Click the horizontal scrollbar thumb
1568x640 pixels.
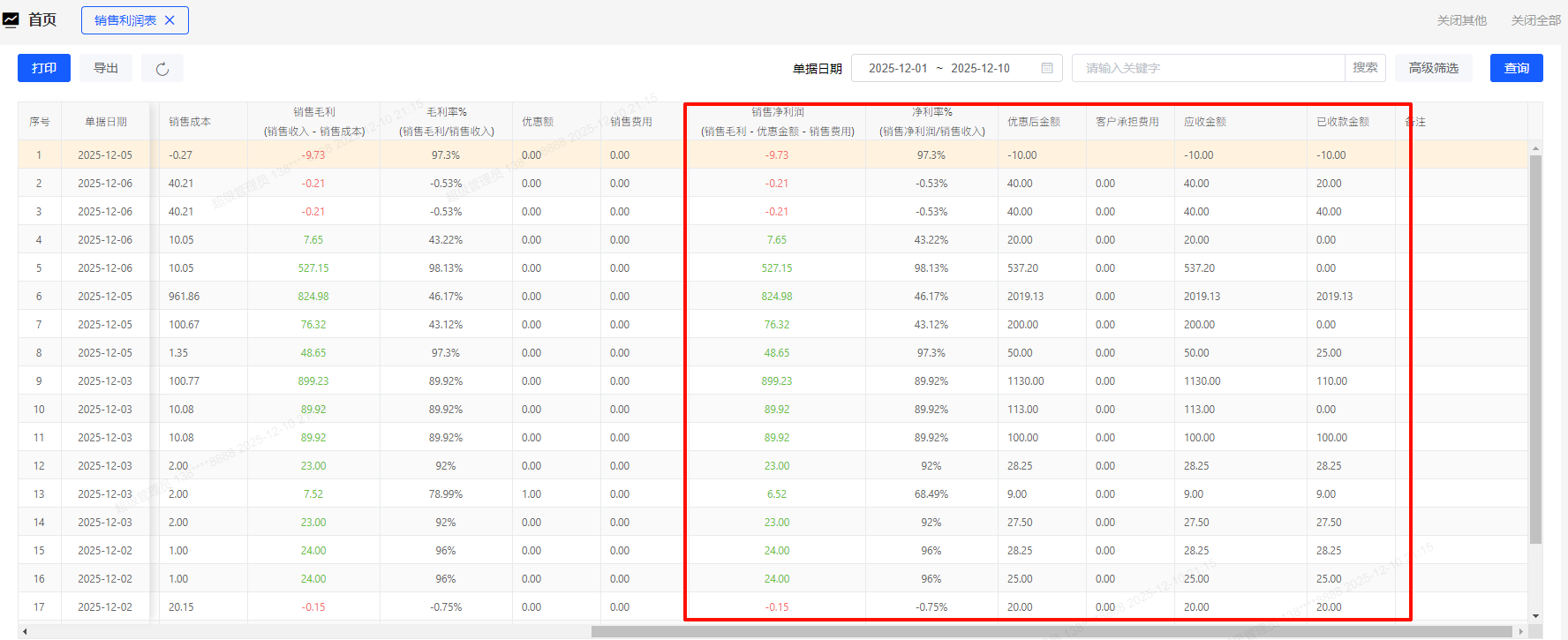(1051, 631)
